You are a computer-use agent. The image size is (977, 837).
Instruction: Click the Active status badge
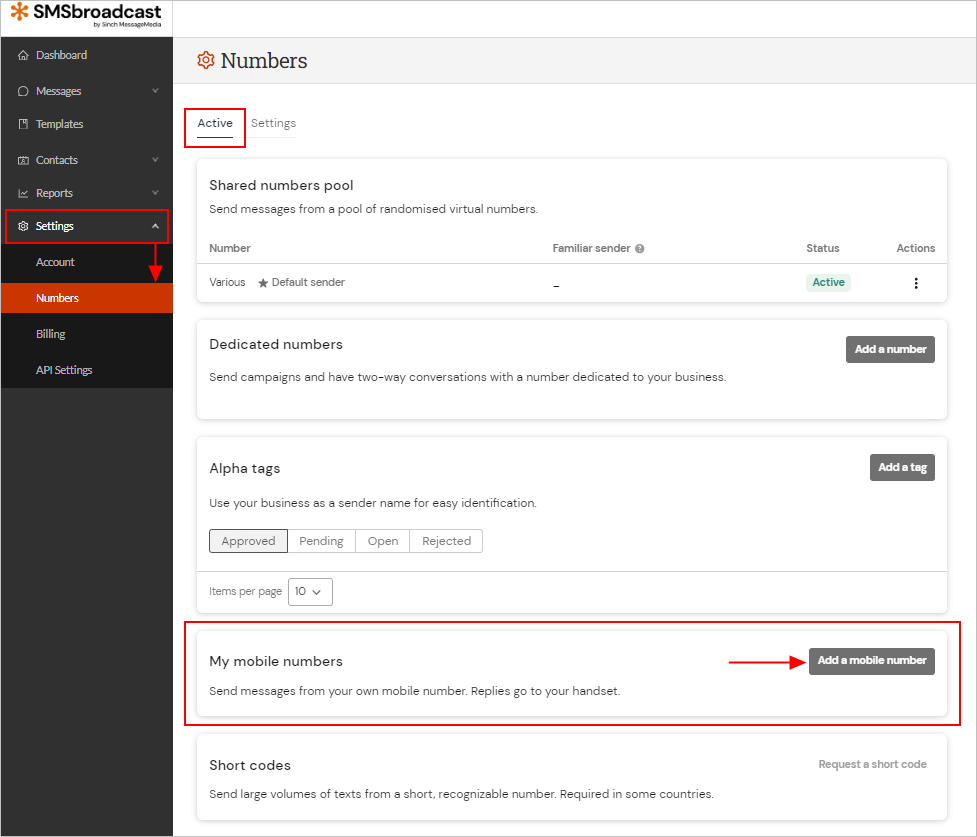(x=828, y=282)
